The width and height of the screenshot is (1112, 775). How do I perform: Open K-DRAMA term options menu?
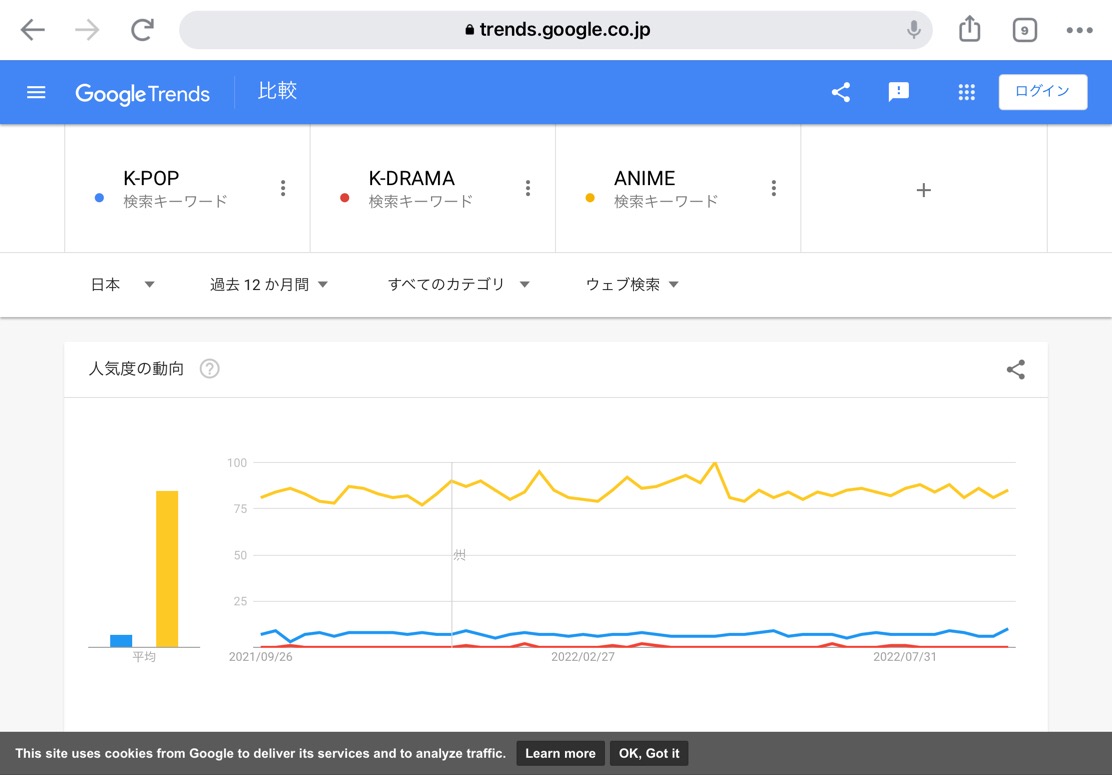(528, 188)
